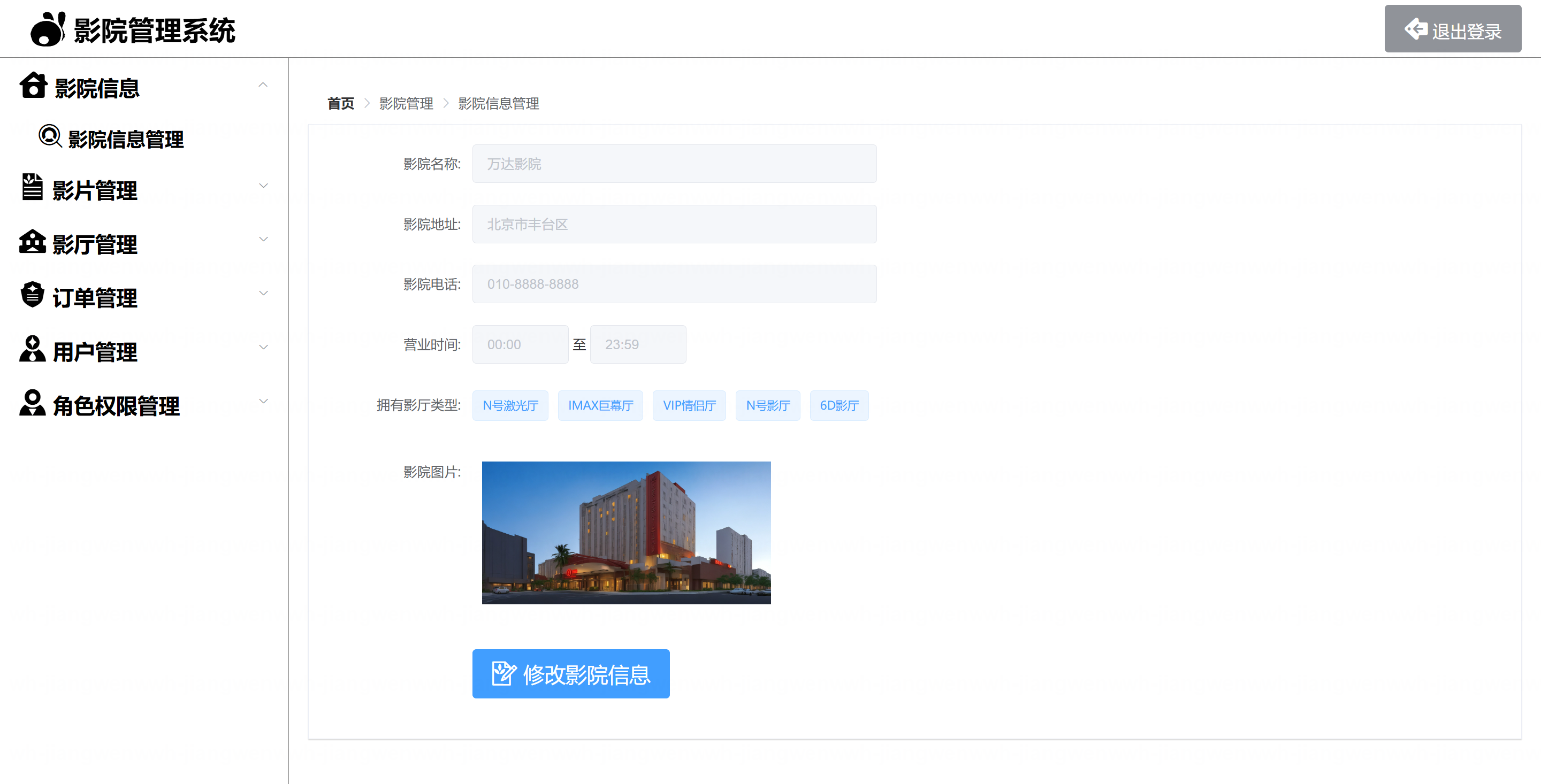Click the 影院名称 input field
Image resolution: width=1541 pixels, height=784 pixels.
[674, 164]
